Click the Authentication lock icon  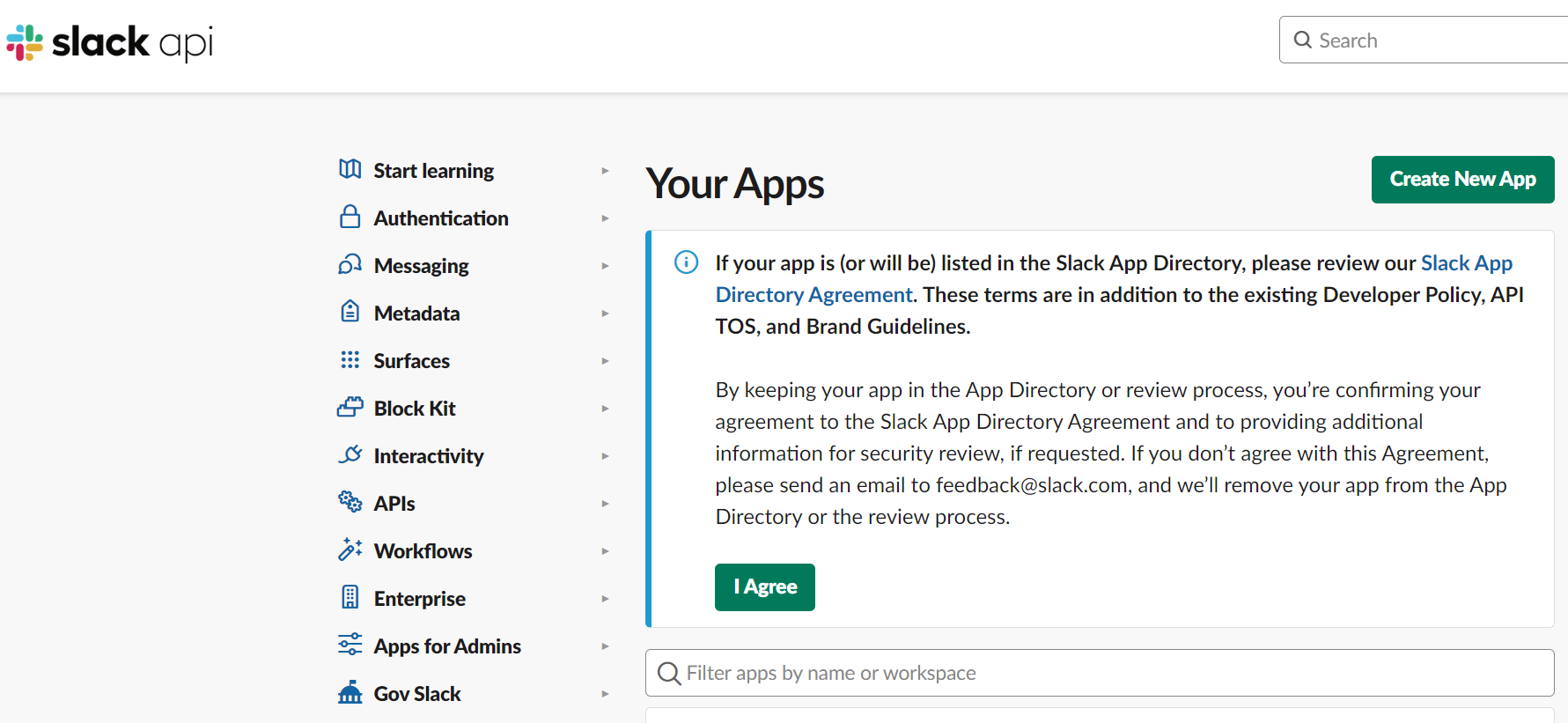[x=350, y=217]
